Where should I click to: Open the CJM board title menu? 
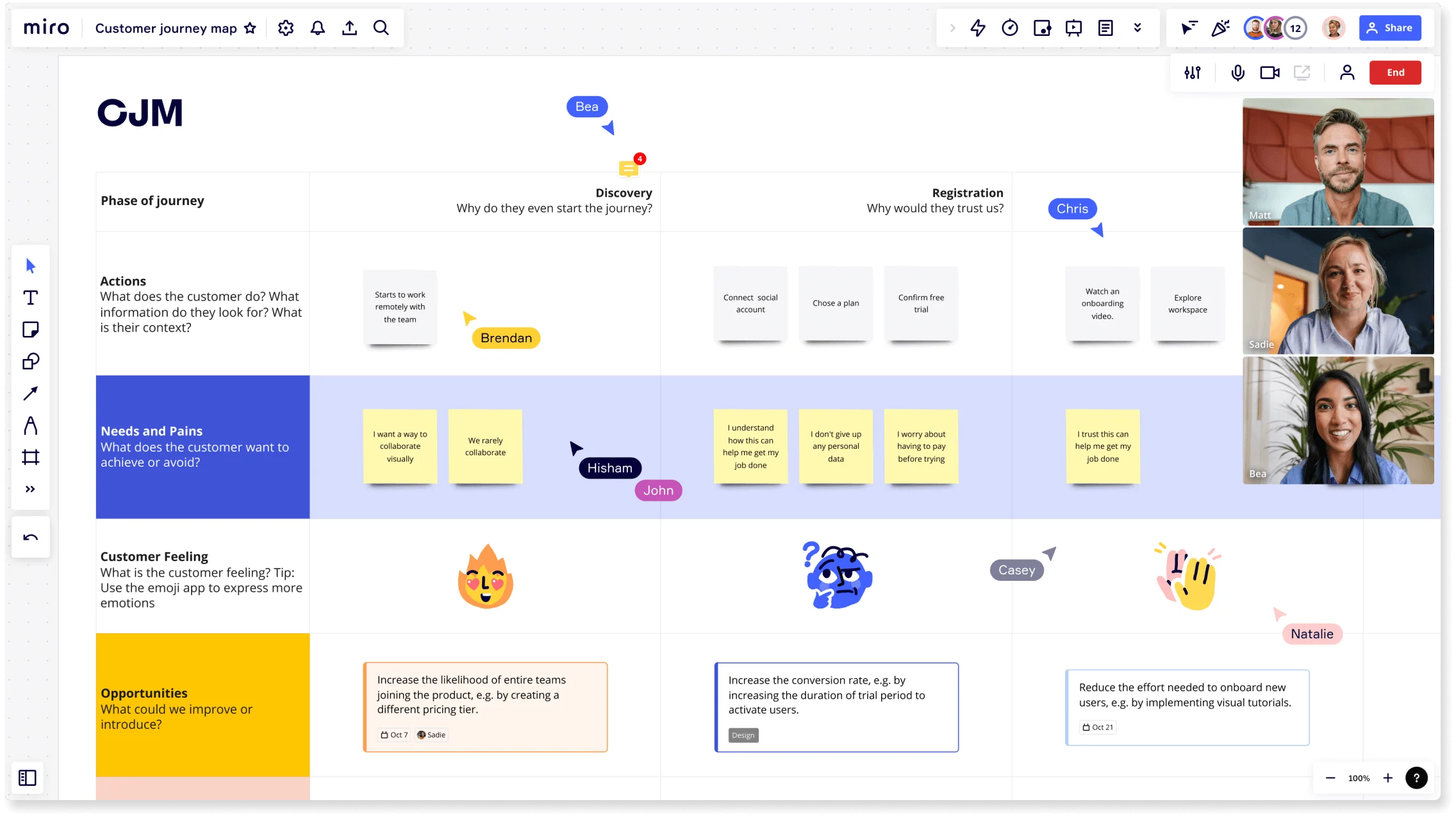tap(165, 27)
